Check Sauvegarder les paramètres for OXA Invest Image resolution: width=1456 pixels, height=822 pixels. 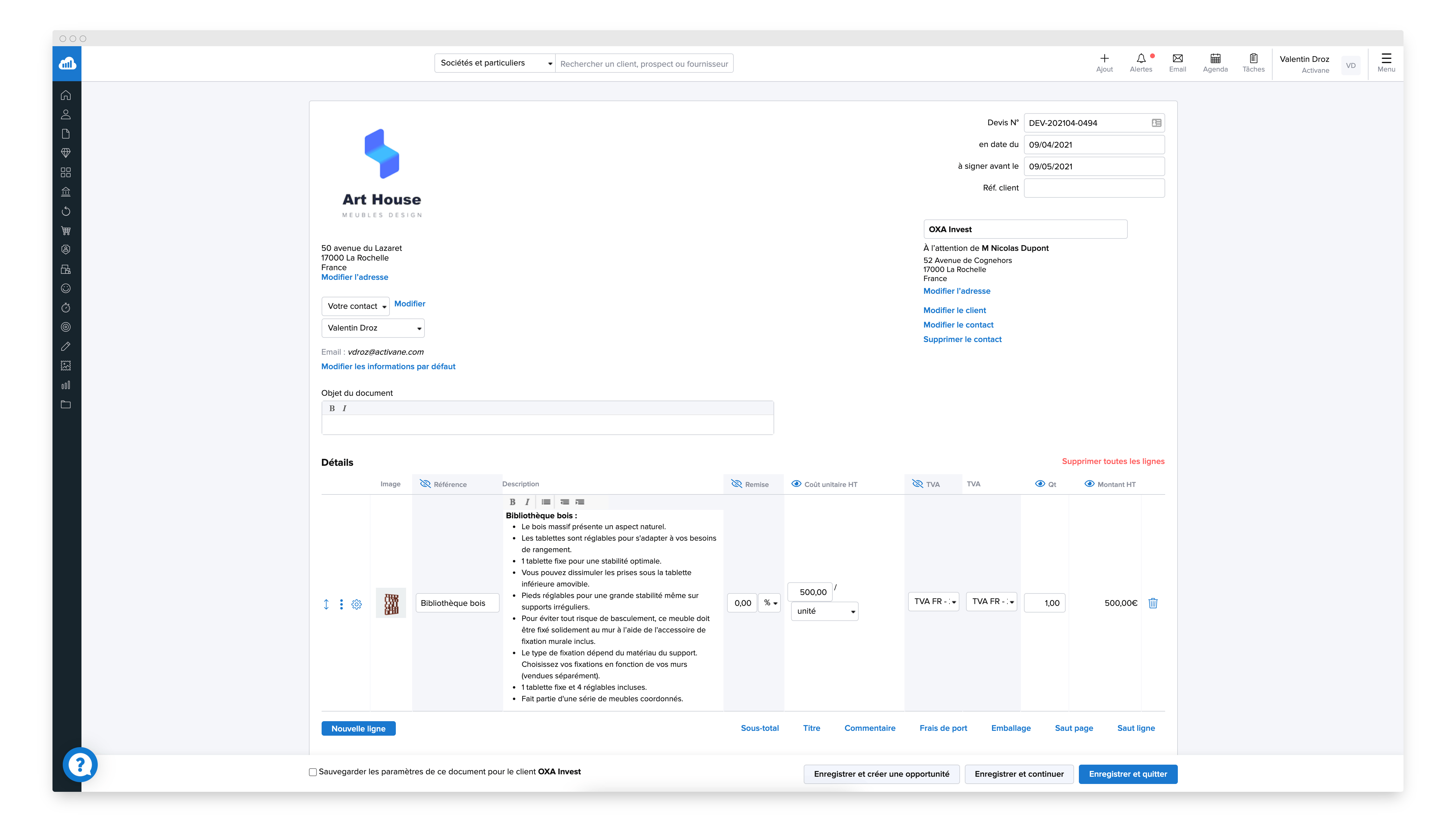tap(313, 772)
